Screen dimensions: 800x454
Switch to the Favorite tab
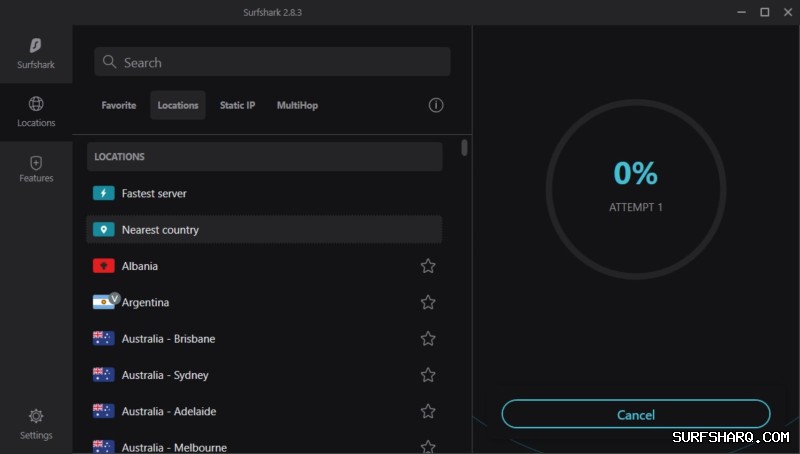(x=119, y=105)
